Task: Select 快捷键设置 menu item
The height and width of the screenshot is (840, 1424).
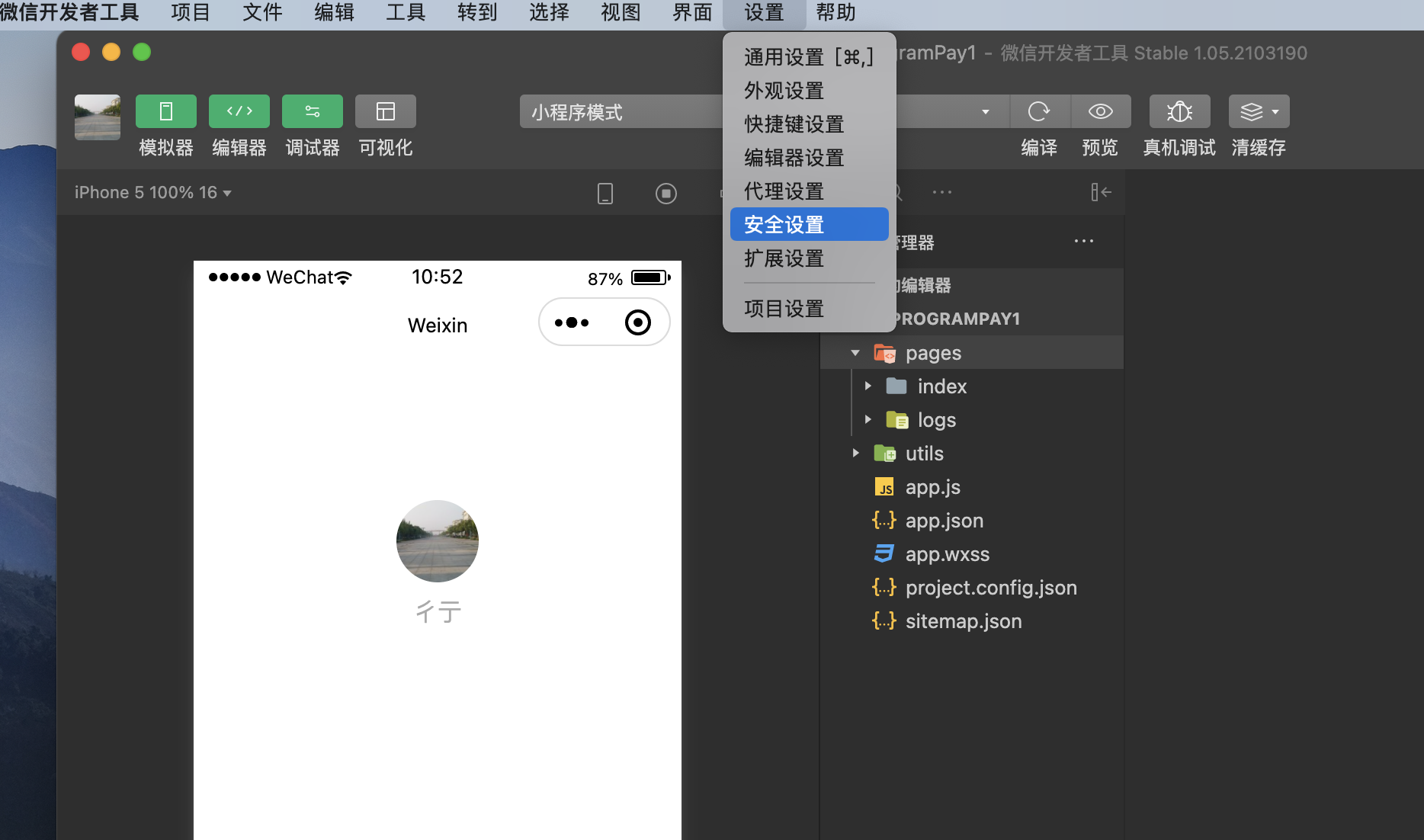Action: pos(809,124)
